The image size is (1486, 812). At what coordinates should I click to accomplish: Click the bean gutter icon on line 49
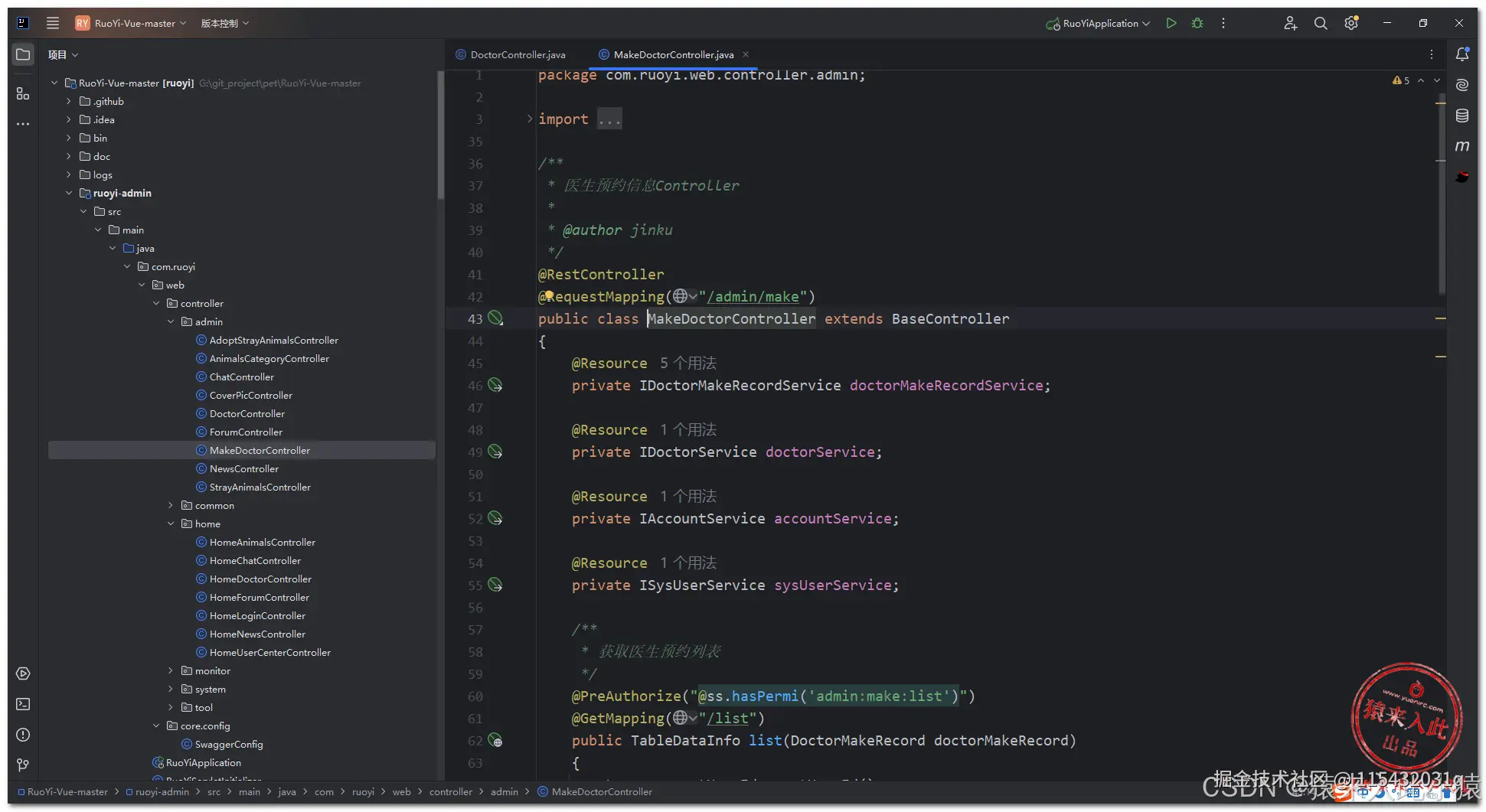pyautogui.click(x=495, y=452)
